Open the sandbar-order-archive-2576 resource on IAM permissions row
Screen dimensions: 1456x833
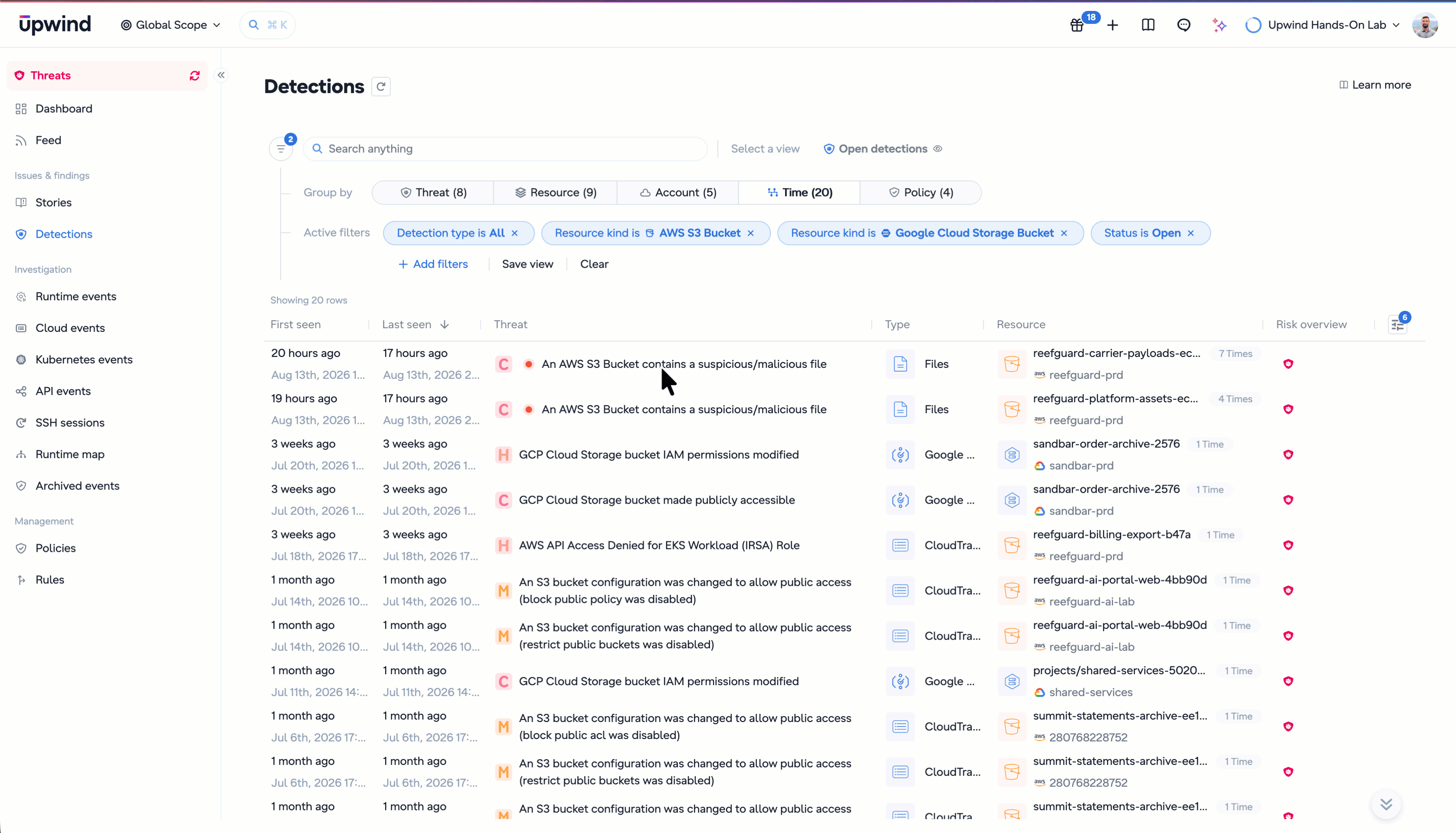point(1106,444)
